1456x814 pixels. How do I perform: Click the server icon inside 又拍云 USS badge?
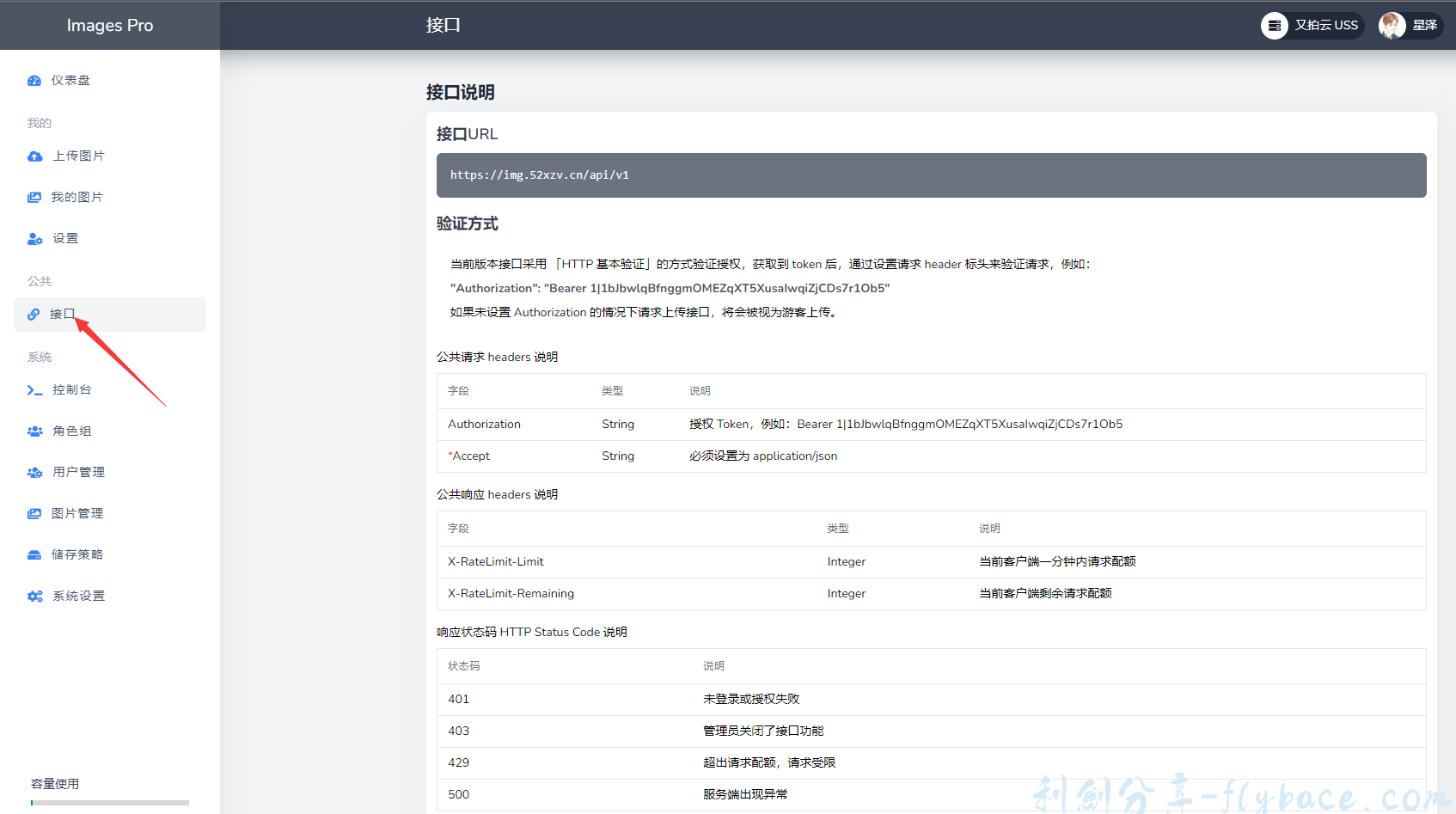pyautogui.click(x=1276, y=25)
